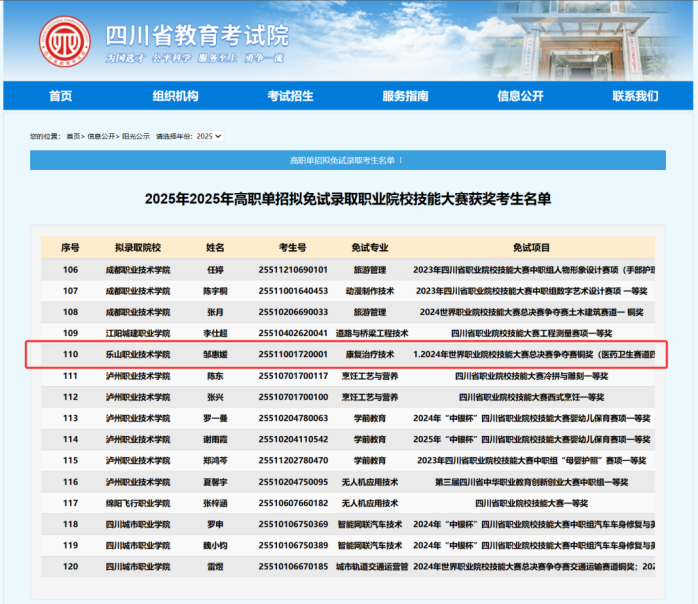698x604 pixels.
Task: Click the 首页 breadcrumb link
Action: (73, 136)
